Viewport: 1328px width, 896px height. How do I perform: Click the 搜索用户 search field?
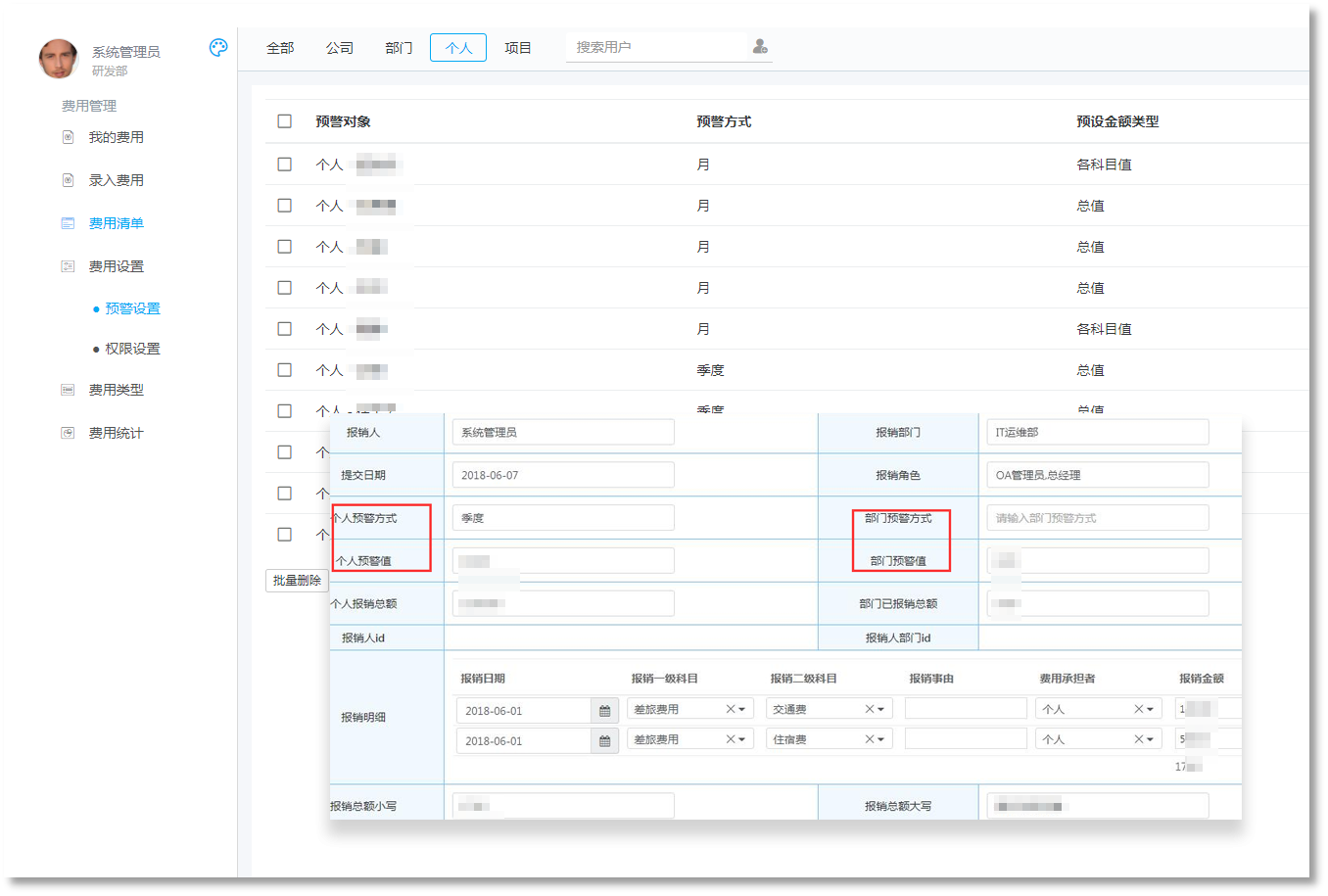[x=656, y=47]
